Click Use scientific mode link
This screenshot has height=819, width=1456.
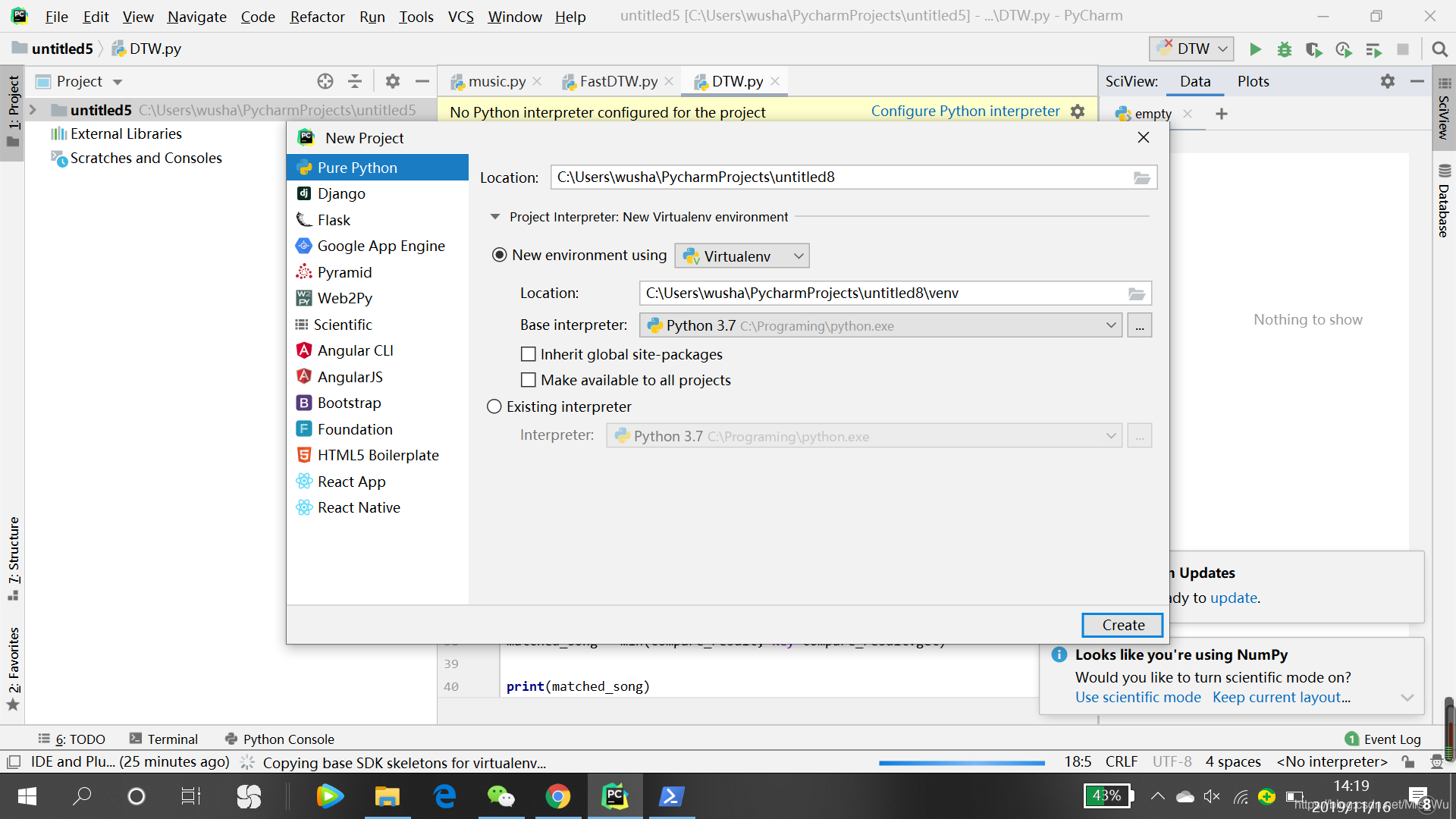coord(1137,698)
